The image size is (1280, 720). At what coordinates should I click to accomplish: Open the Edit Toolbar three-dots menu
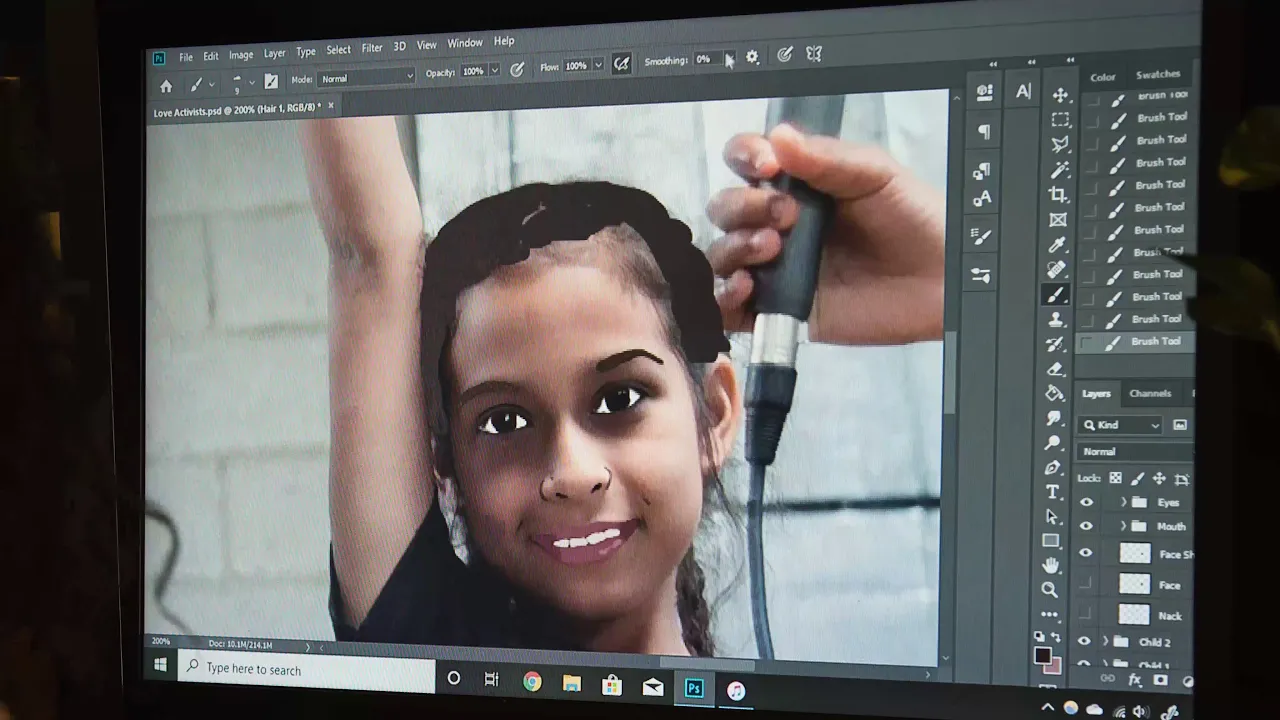coord(1049,614)
